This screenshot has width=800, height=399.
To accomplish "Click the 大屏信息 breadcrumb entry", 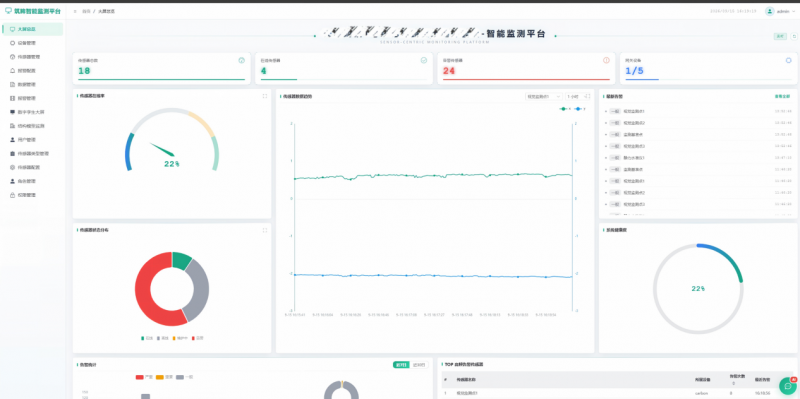I will 106,11.
